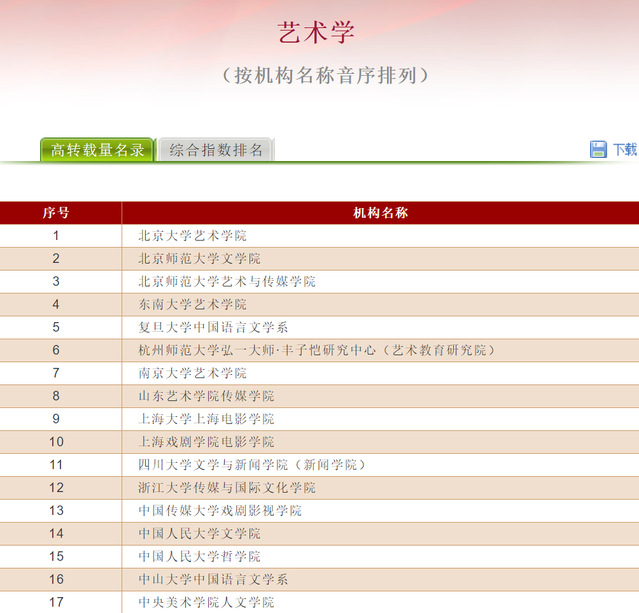This screenshot has height=613, width=639.
Task: Click 中国传媒大学戏剧影视学院 institution name
Action: pos(220,511)
